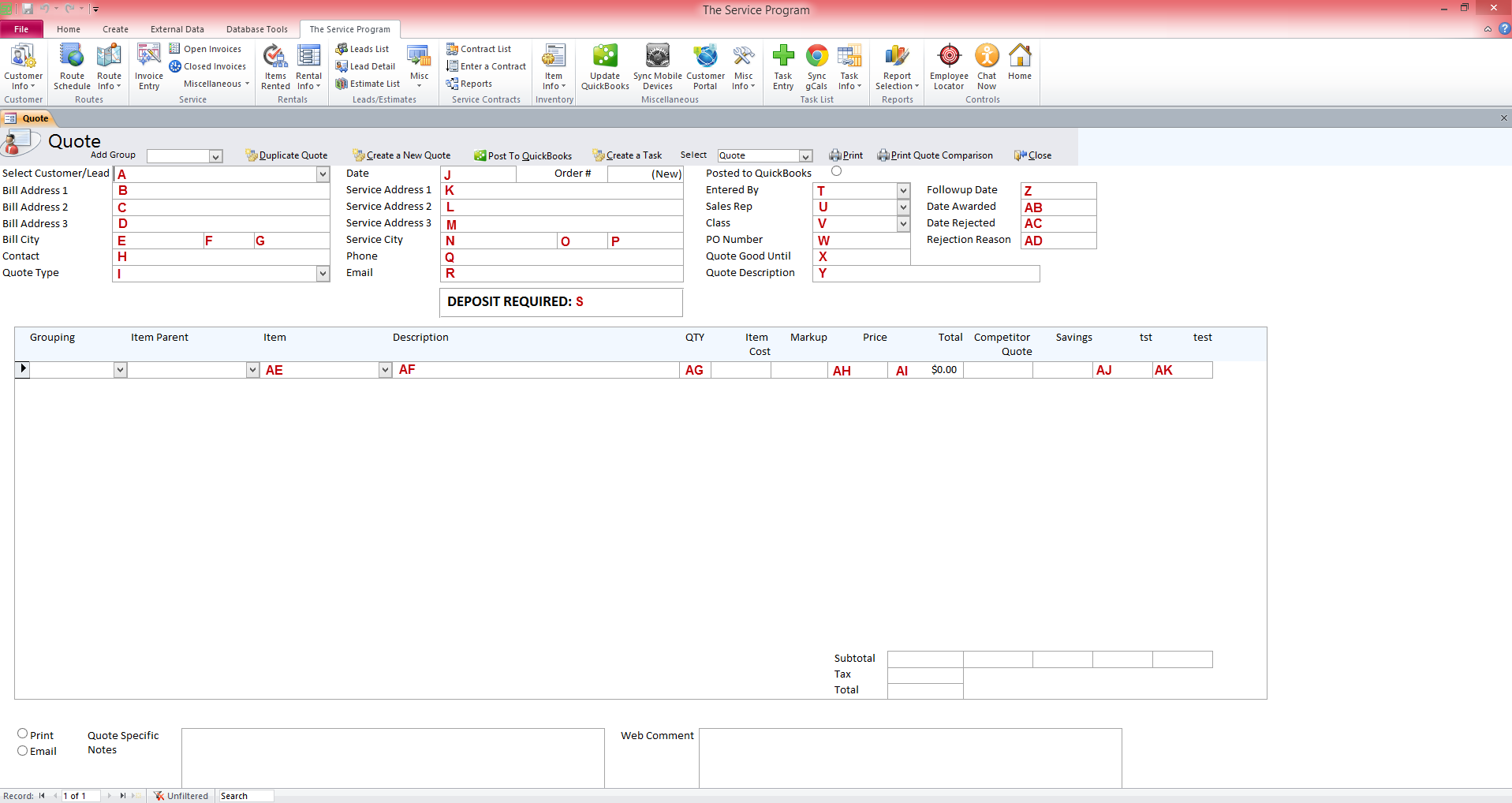Screen dimensions: 1512x803
Task: Switch to the Home ribbon tab
Action: point(69,29)
